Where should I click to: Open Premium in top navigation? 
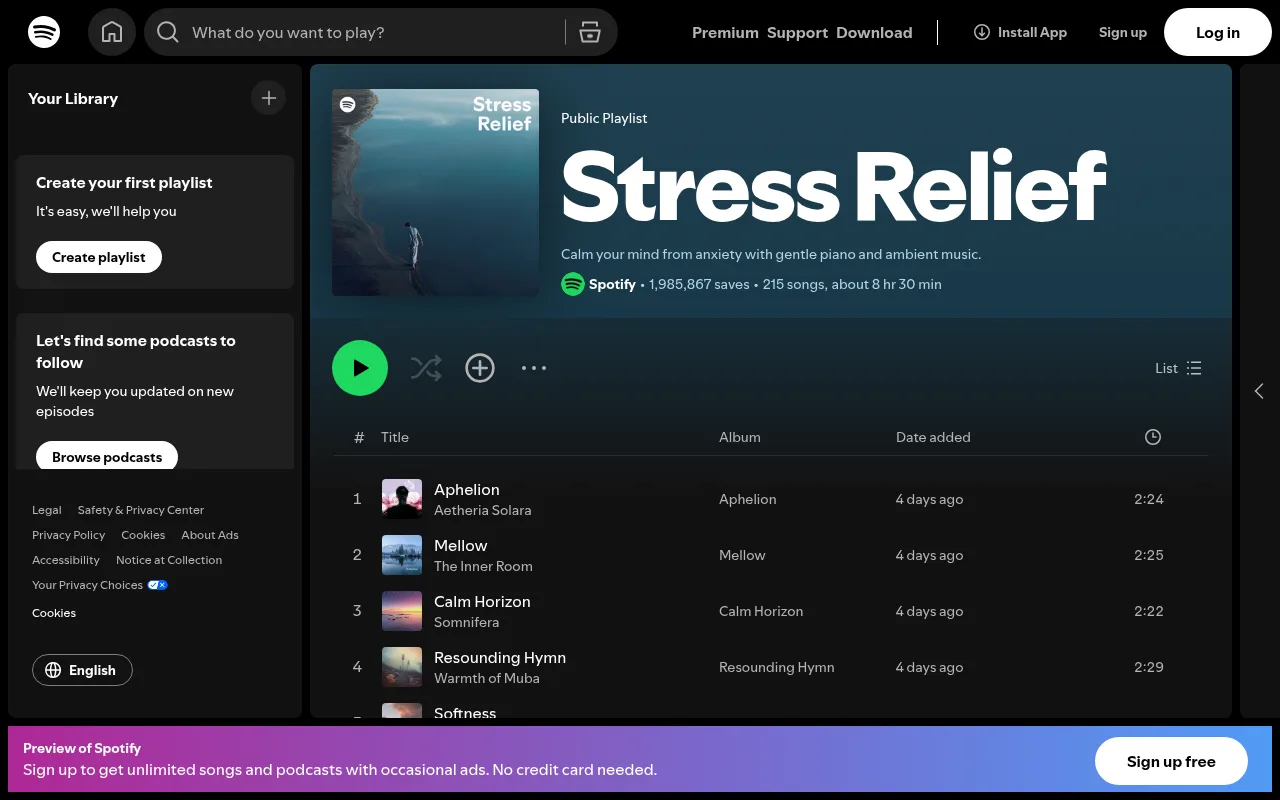(x=725, y=32)
